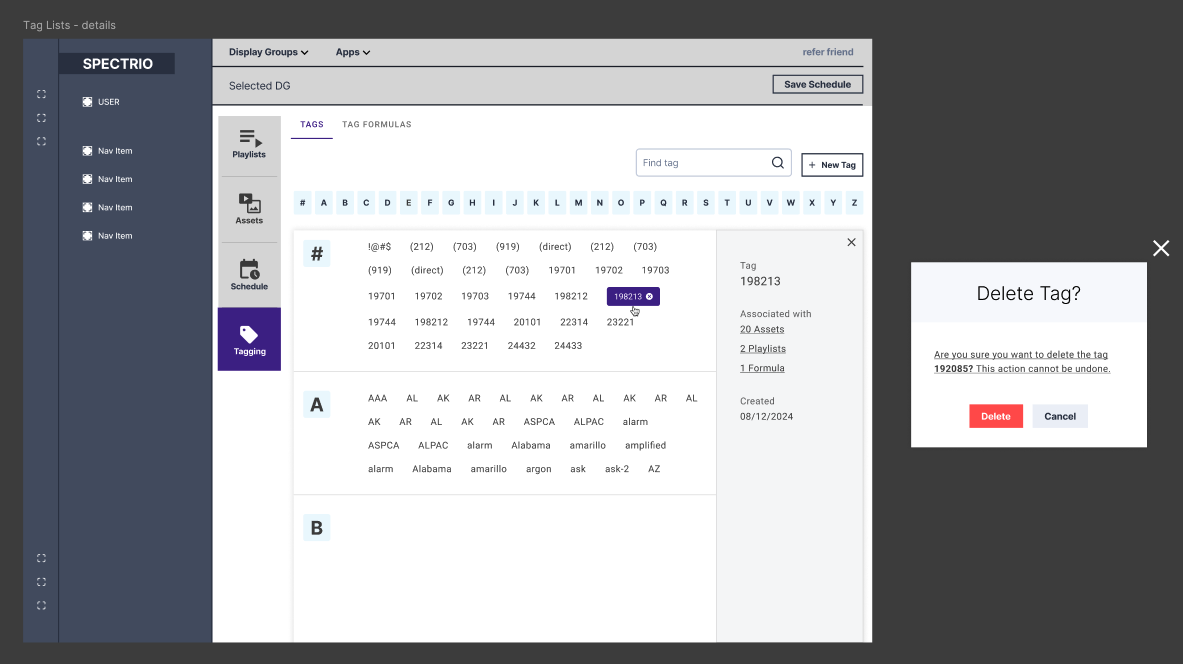Image resolution: width=1183 pixels, height=664 pixels.
Task: Open the Playlists panel icon
Action: pos(250,139)
